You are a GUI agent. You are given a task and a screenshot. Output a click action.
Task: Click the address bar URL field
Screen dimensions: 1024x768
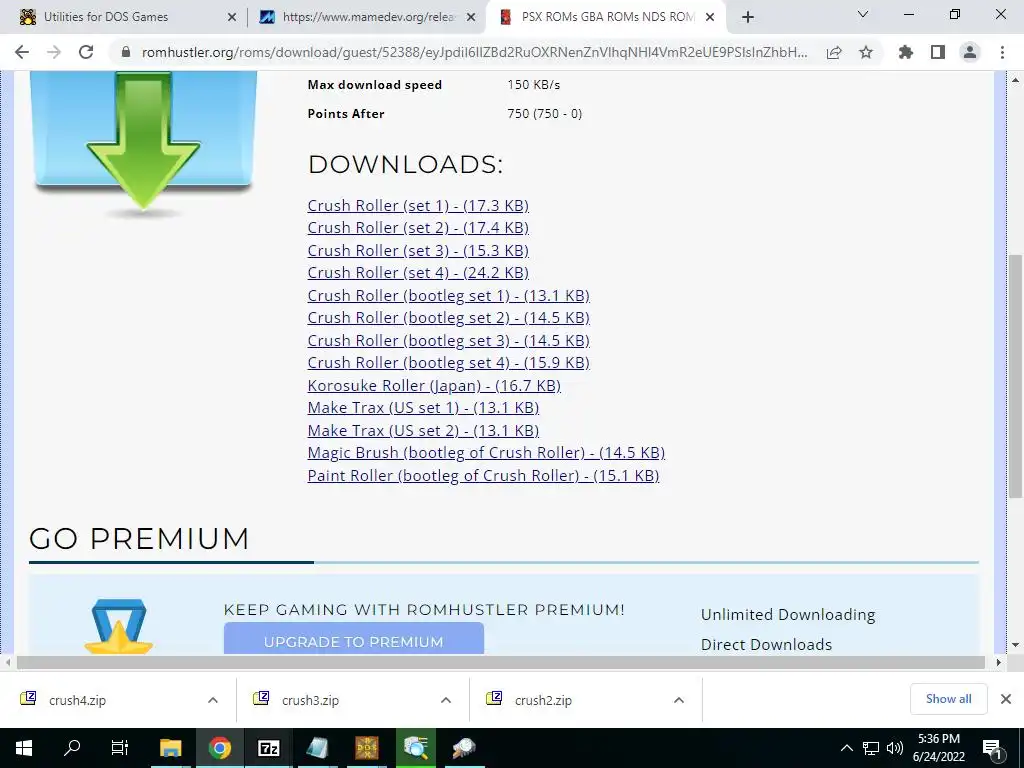click(474, 52)
